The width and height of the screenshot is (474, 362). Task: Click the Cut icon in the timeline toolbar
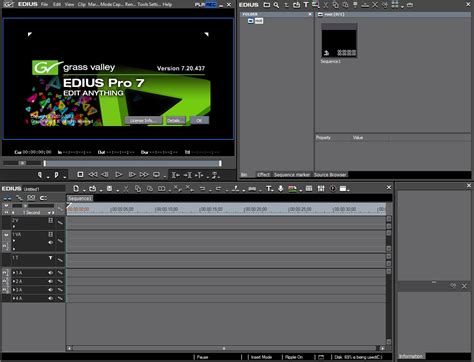click(126, 189)
